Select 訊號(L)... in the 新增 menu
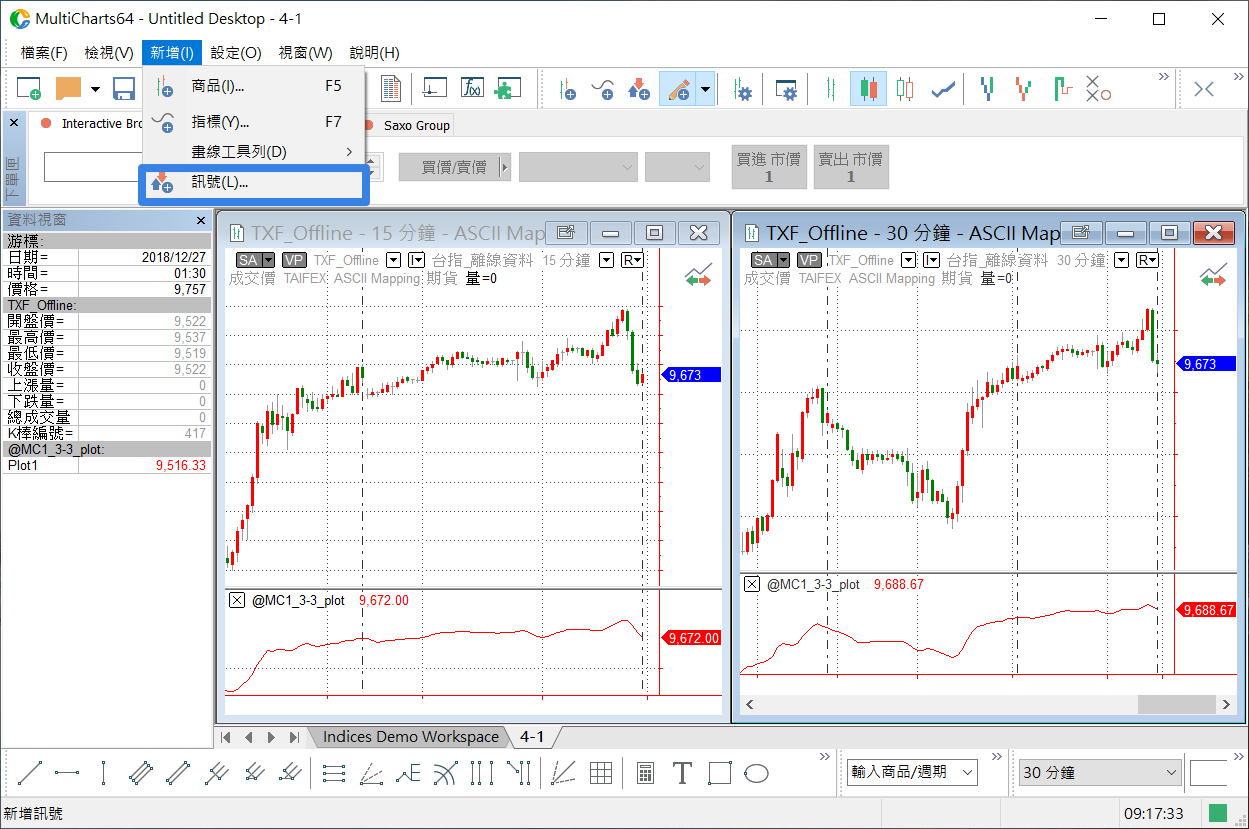 click(254, 183)
